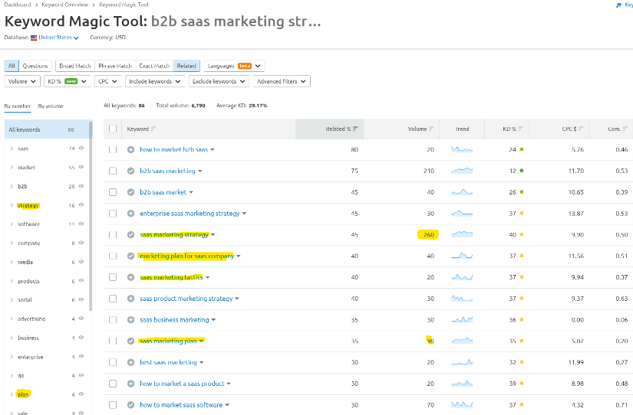Screen dimensions: 633x415
Task: Check the box for 'b2b saas marketing'
Action: (113, 171)
